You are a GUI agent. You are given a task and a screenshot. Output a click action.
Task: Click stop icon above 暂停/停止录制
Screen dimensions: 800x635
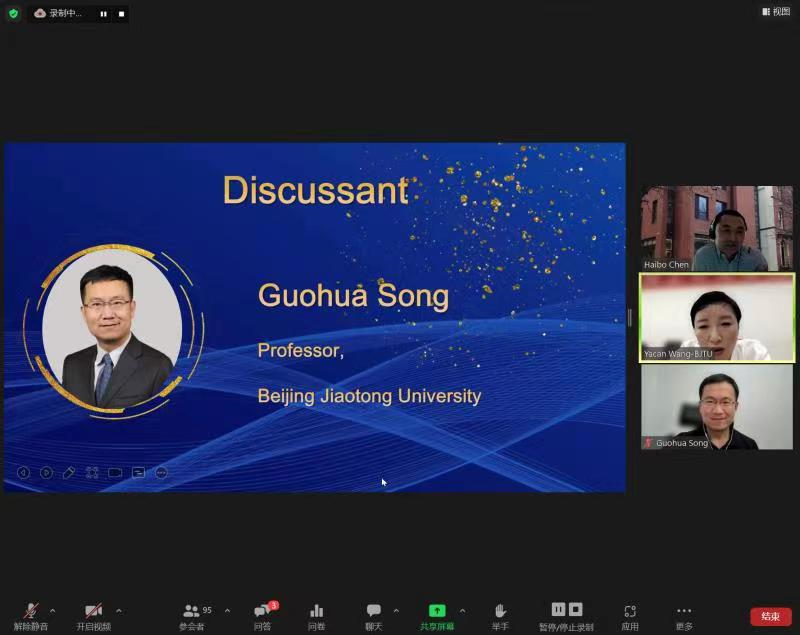(x=576, y=609)
